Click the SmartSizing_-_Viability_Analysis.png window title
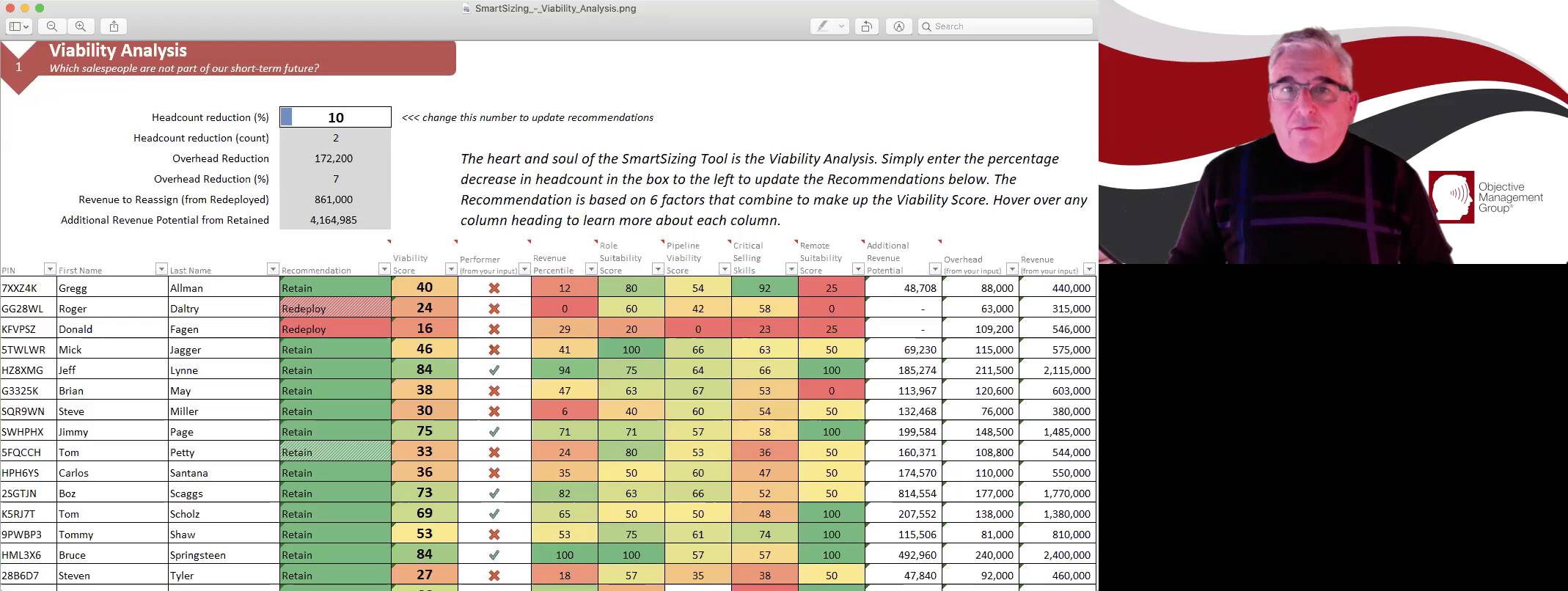This screenshot has width=1568, height=591. pyautogui.click(x=555, y=8)
